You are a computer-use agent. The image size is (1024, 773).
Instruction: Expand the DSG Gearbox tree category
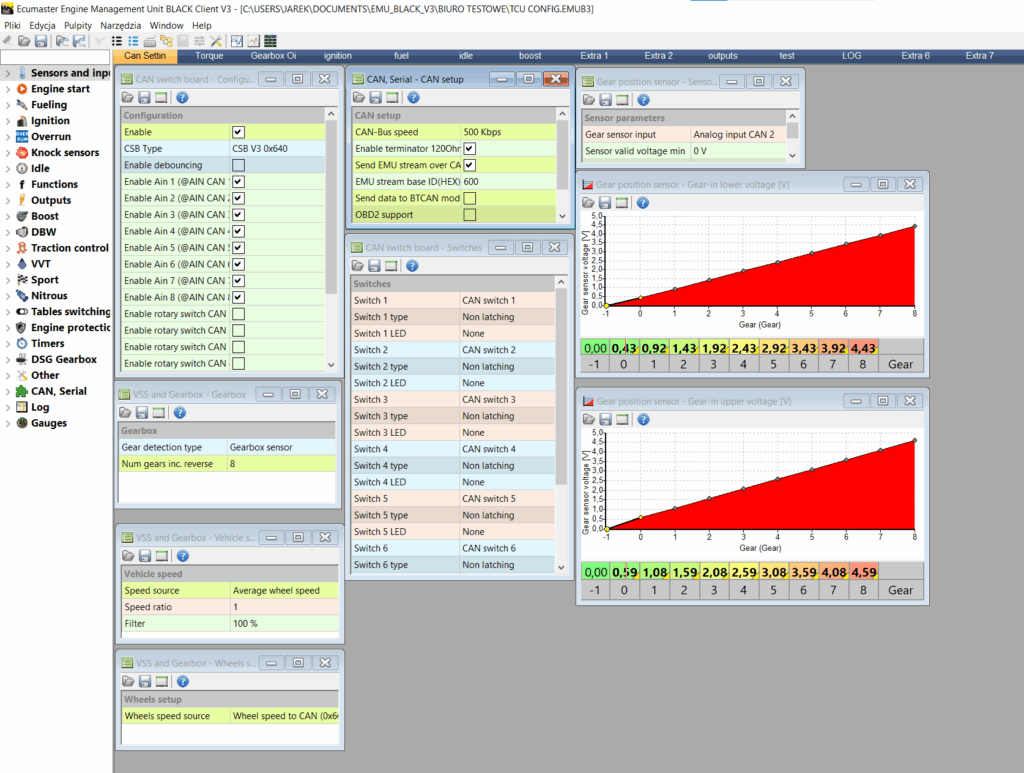pos(8,360)
